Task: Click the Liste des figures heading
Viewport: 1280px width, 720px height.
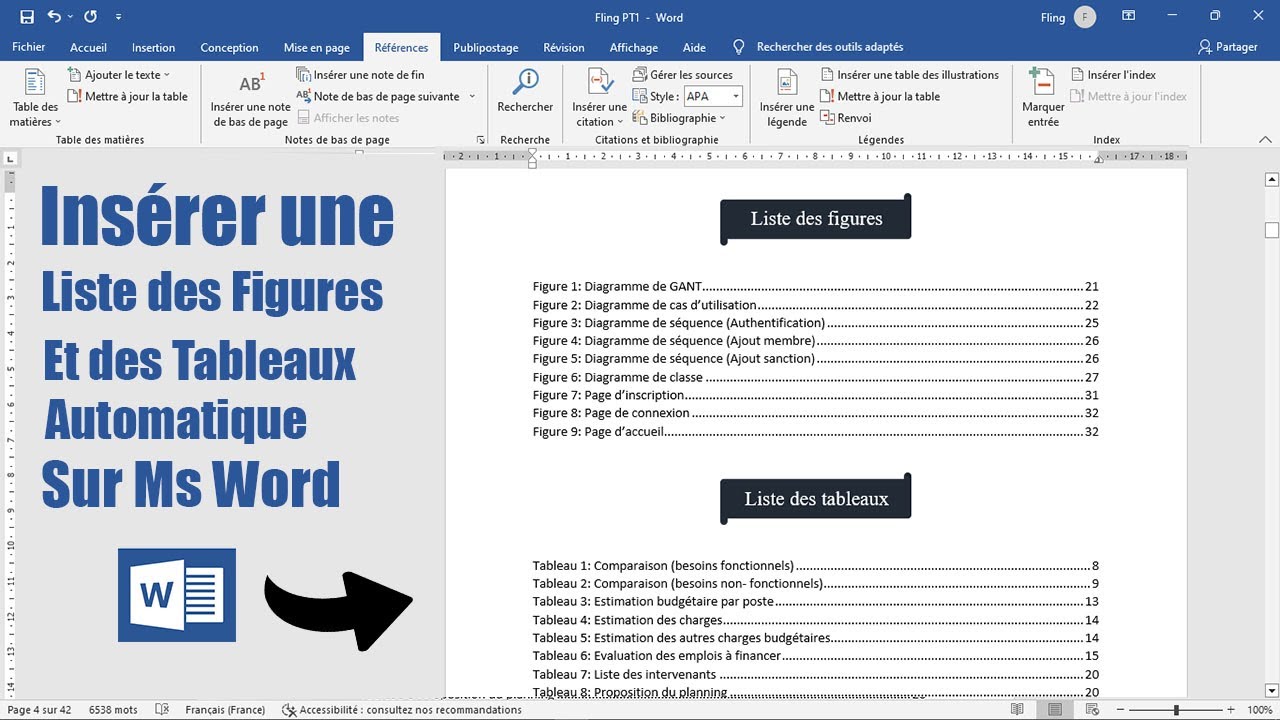Action: click(x=816, y=219)
